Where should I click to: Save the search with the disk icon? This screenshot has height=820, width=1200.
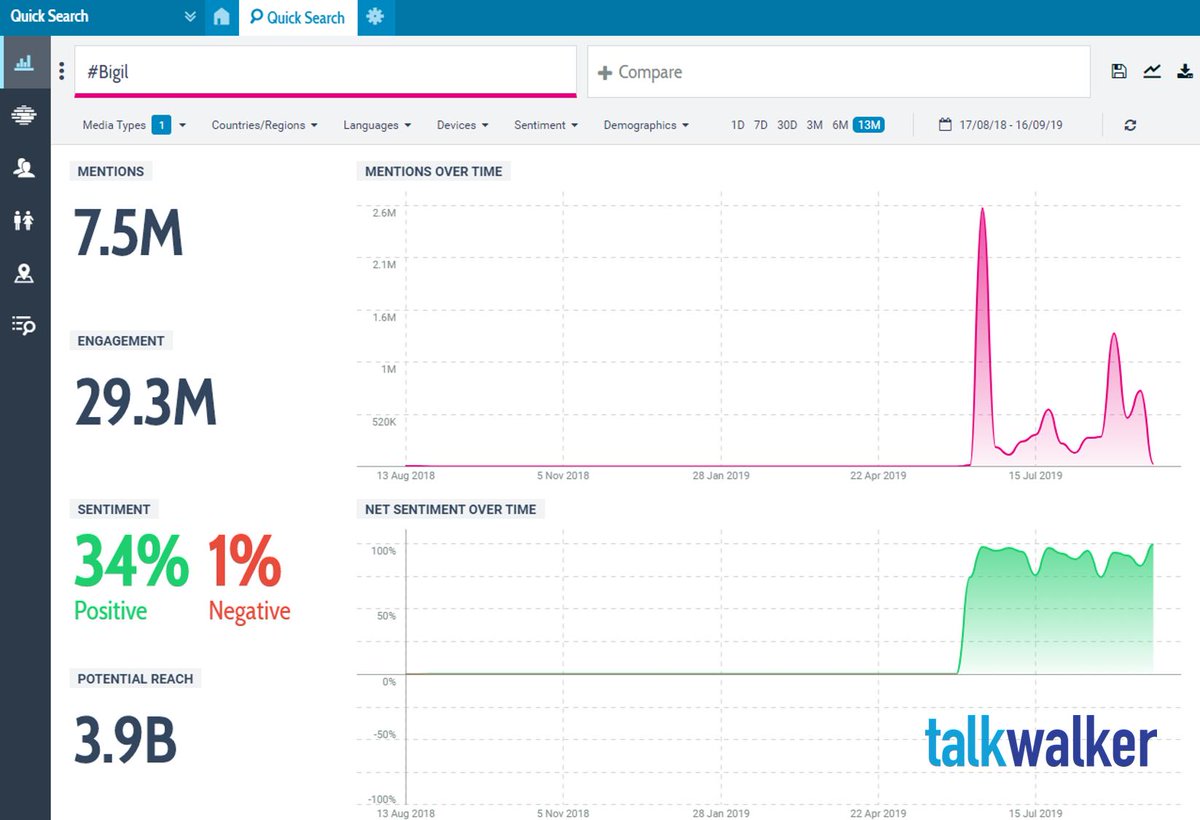coord(1119,71)
